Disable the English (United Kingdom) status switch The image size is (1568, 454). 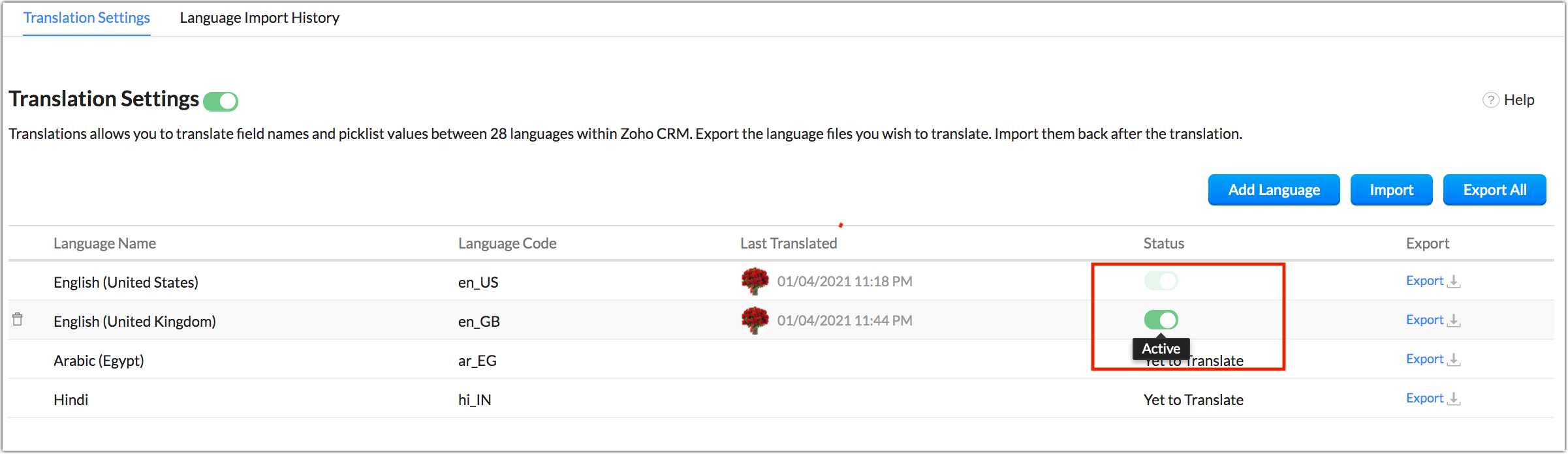1161,320
